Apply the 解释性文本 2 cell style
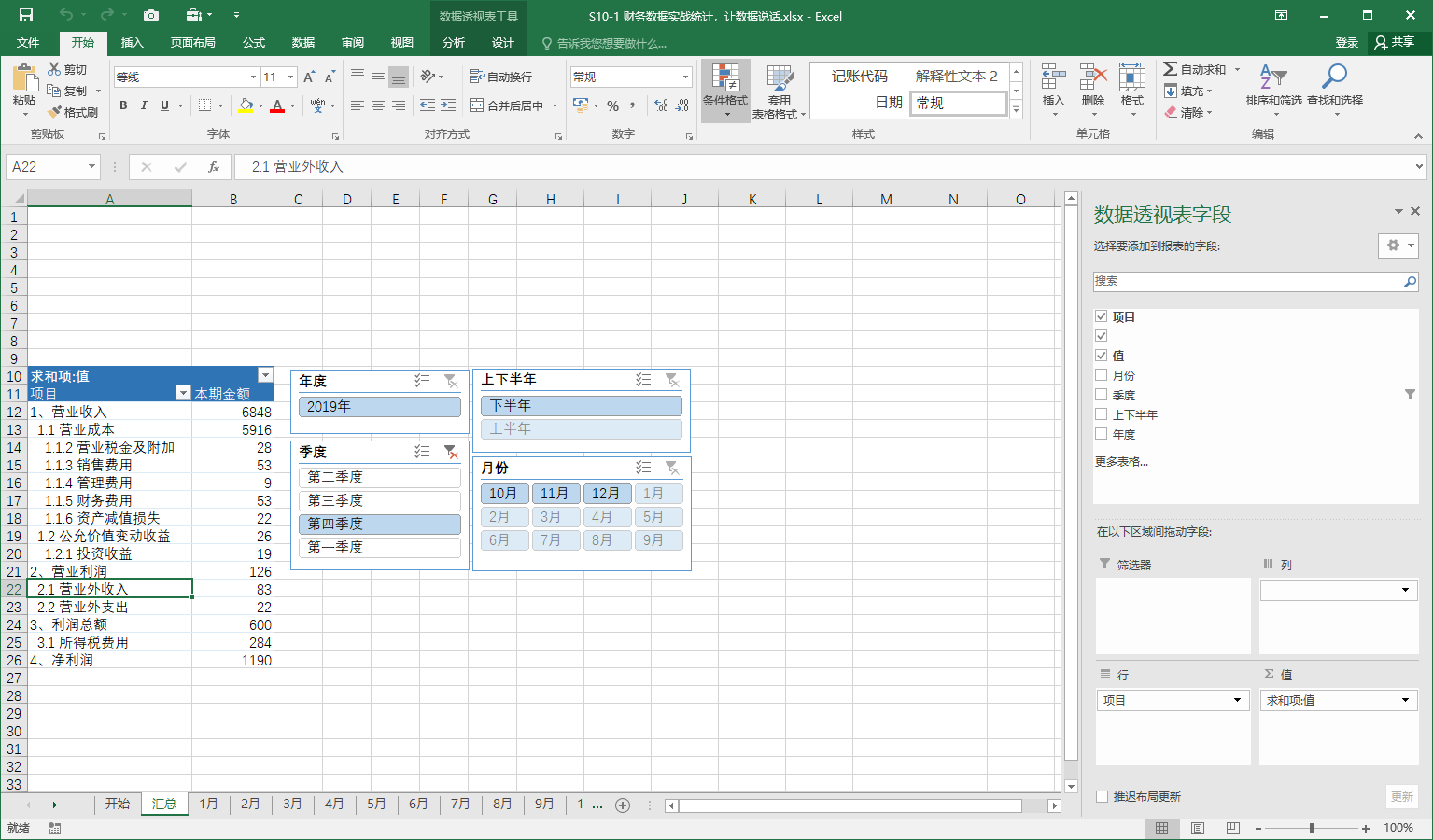The height and width of the screenshot is (840, 1433). 956,77
